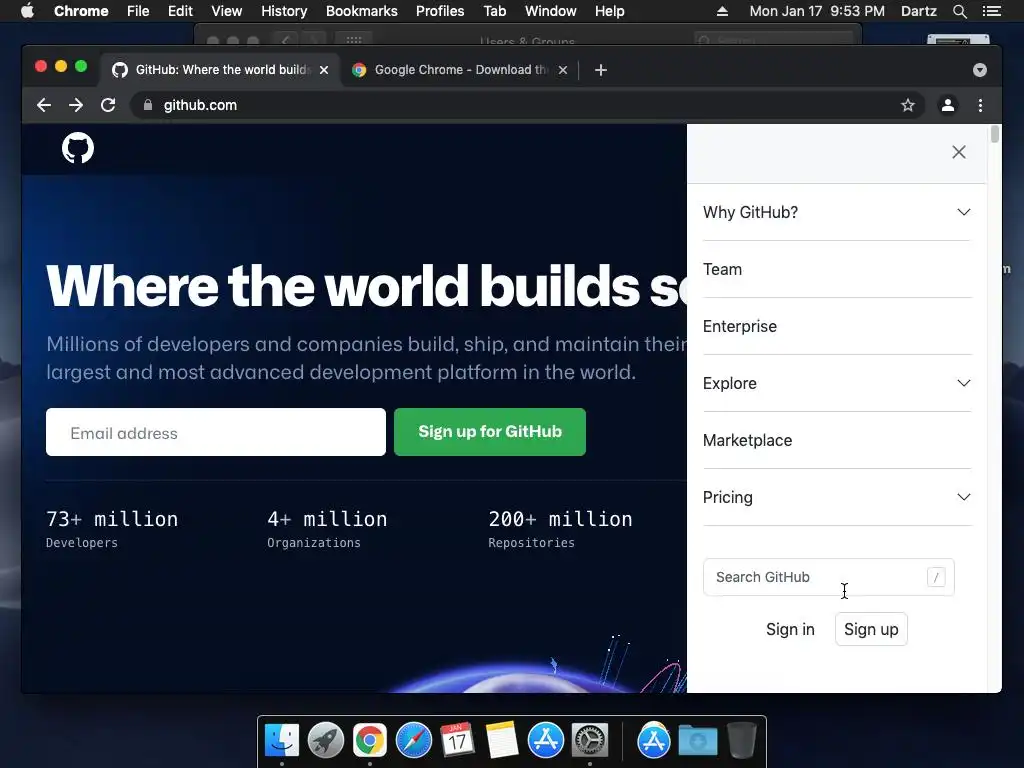Open the Help menu
Image resolution: width=1024 pixels, height=768 pixels.
pyautogui.click(x=609, y=11)
